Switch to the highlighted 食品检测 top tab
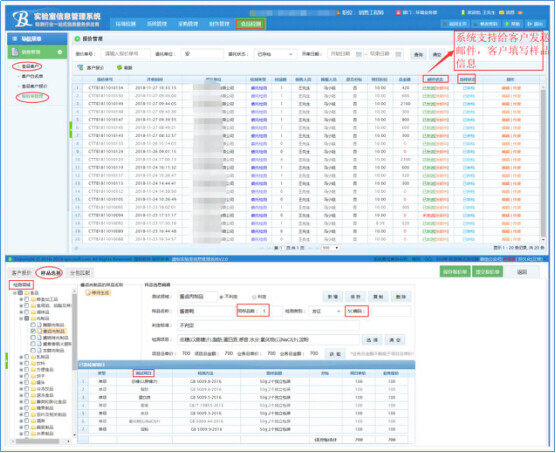 [250, 24]
